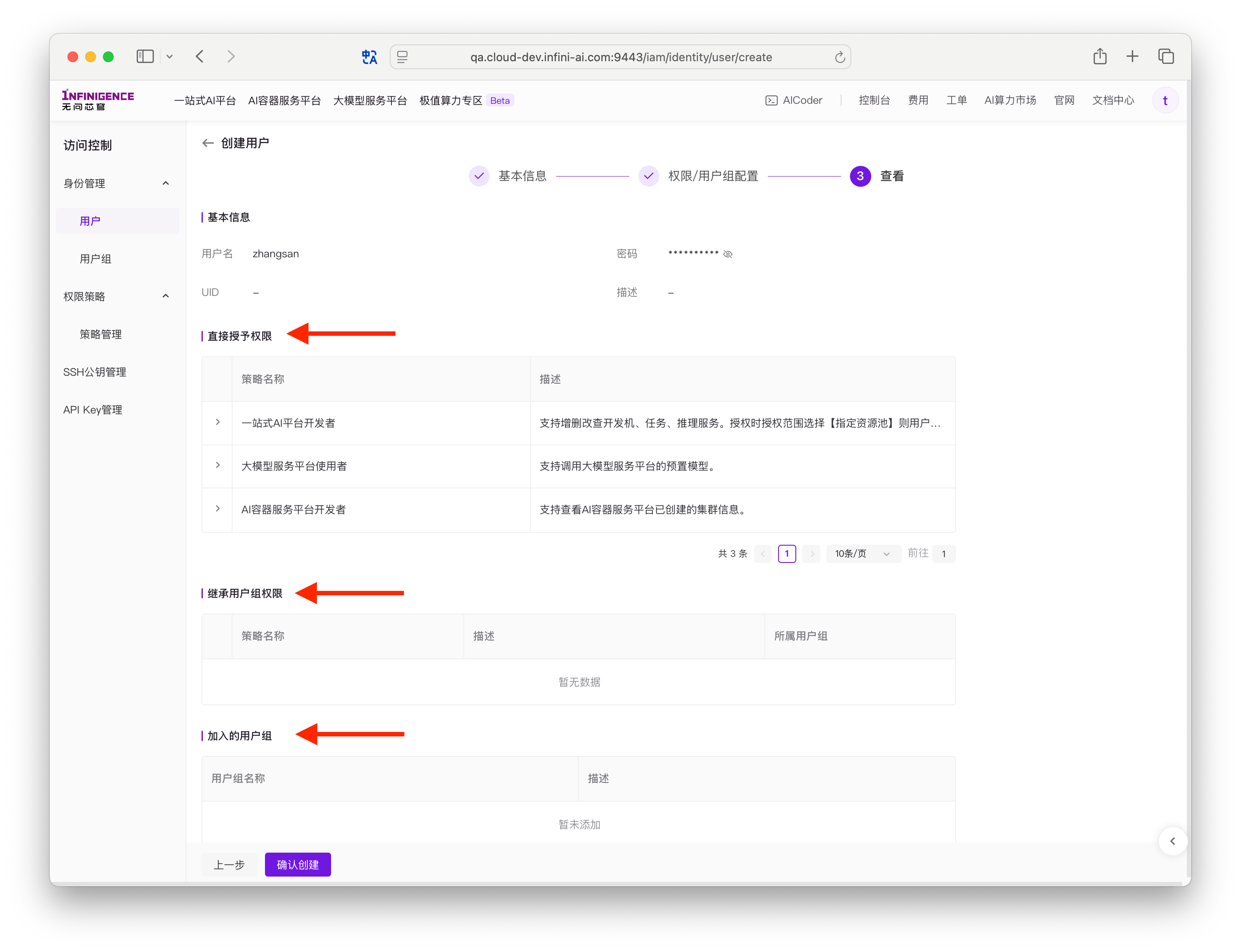Click the policy name 一站式AI平台开发者
This screenshot has width=1241, height=952.
click(x=288, y=423)
